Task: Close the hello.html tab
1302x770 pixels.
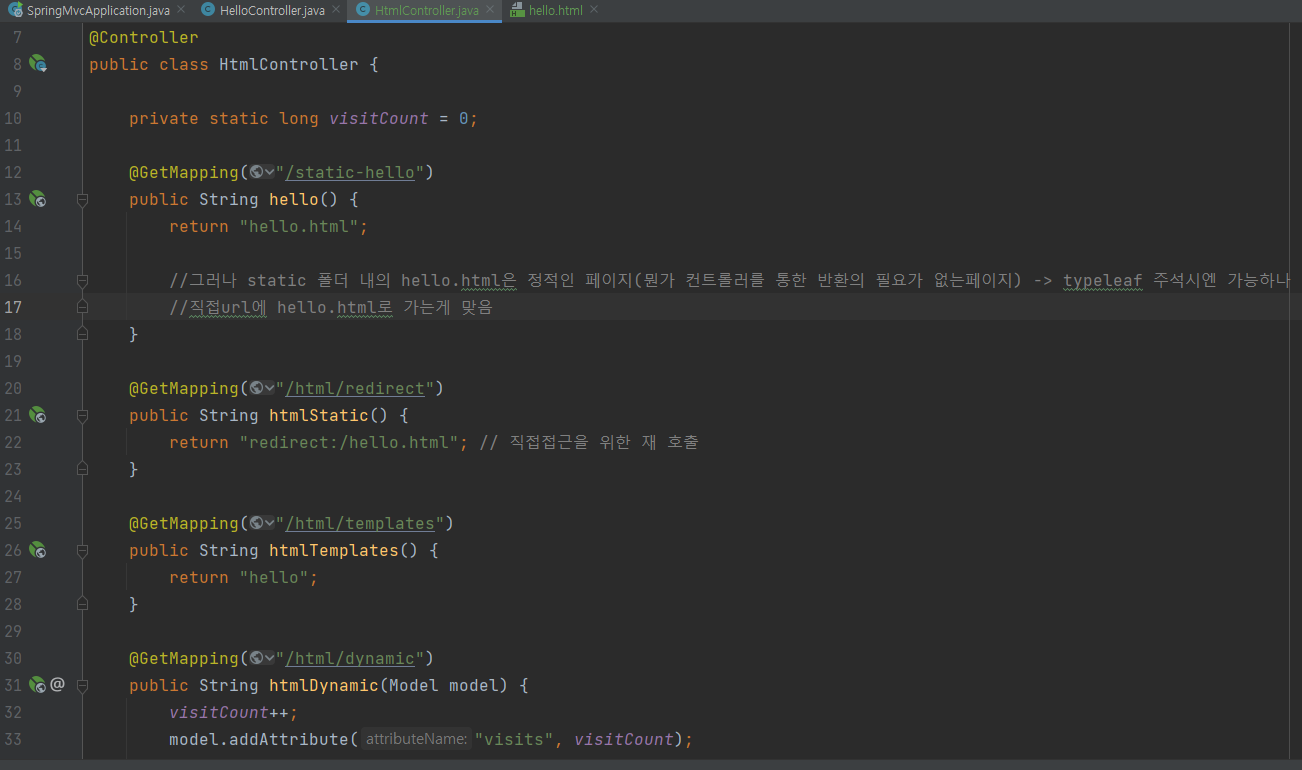Action: 594,10
